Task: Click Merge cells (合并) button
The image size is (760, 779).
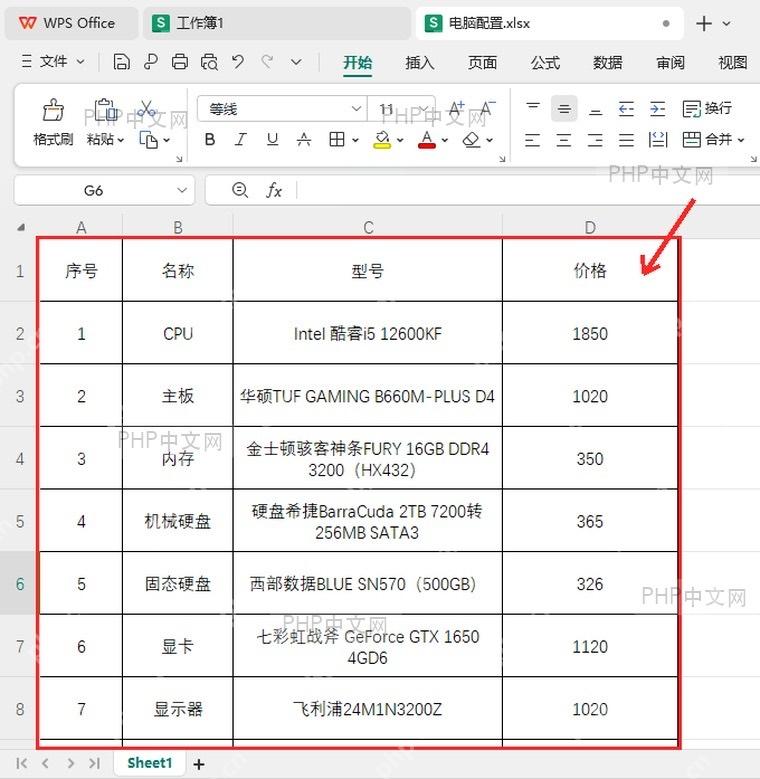Action: [x=708, y=140]
